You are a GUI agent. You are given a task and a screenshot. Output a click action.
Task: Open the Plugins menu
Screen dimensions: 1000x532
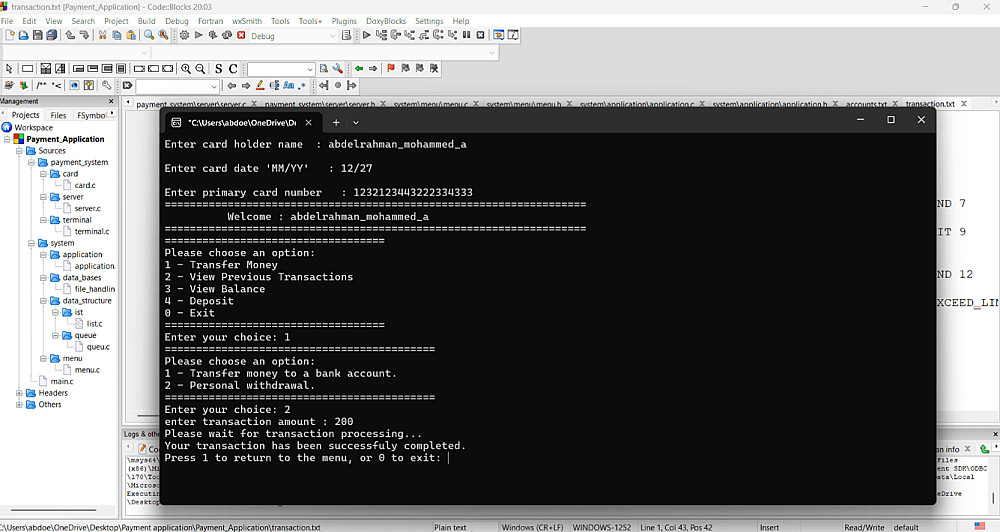[x=344, y=21]
